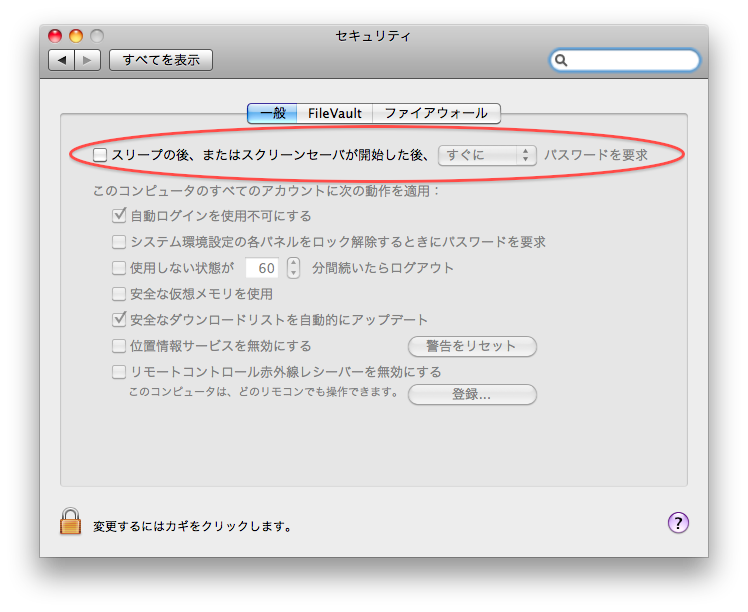The width and height of the screenshot is (748, 612).
Task: Click inside the search field
Action: [x=624, y=61]
